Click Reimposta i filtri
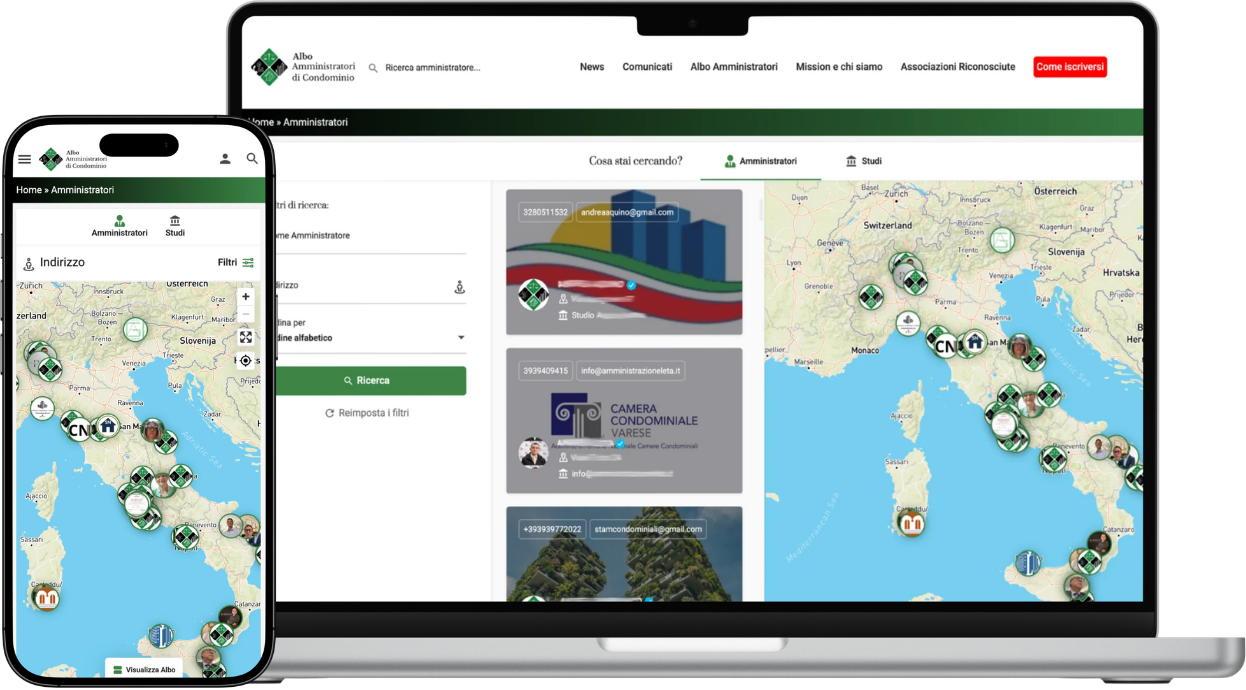 367,413
